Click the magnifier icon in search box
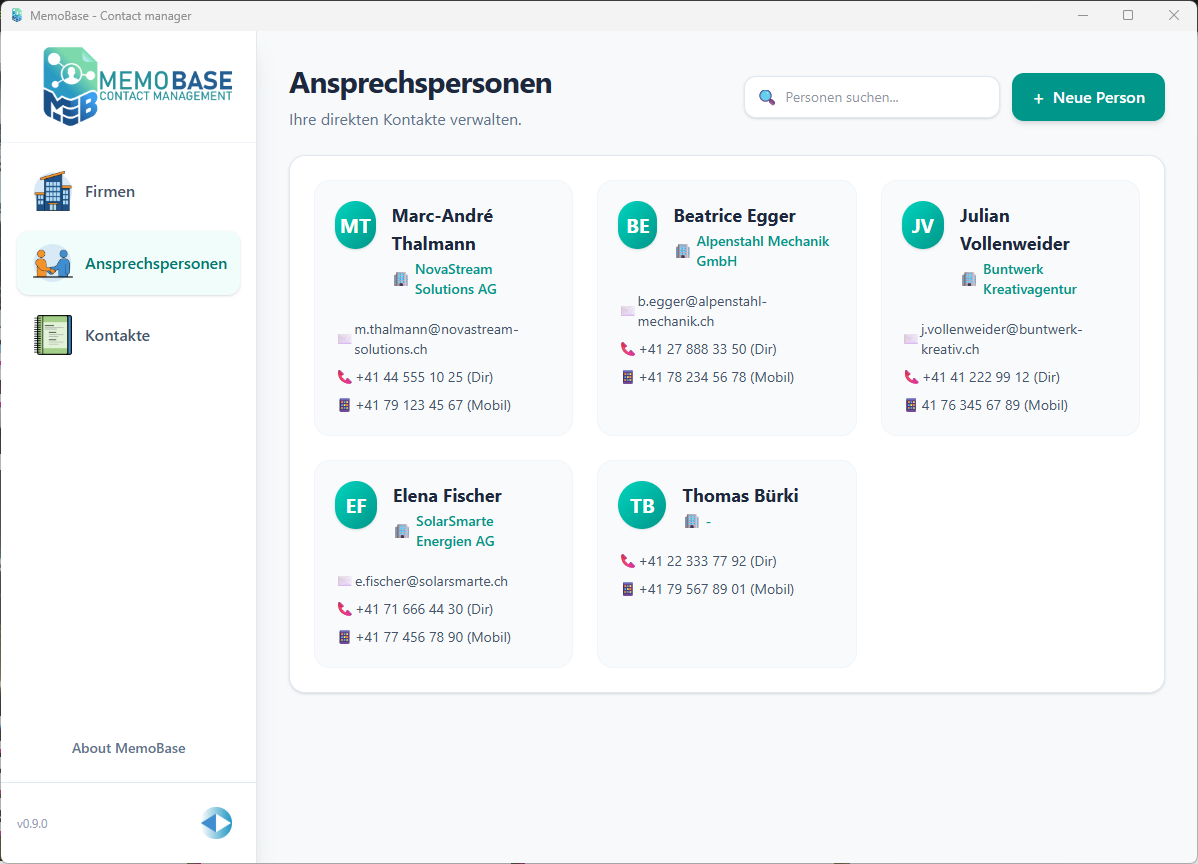The width and height of the screenshot is (1198, 864). pyautogui.click(x=766, y=97)
